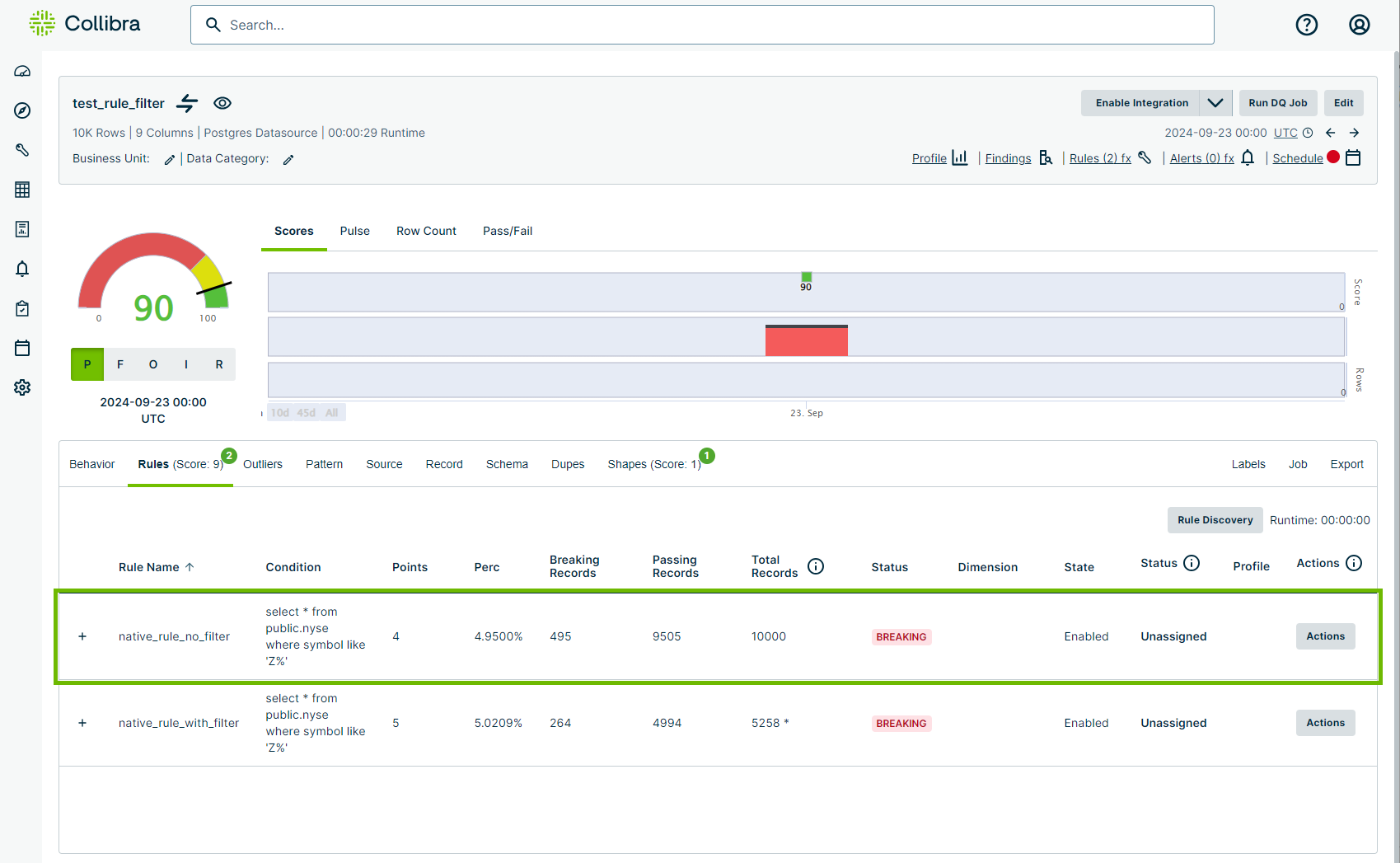1400x863 pixels.
Task: Open the Outliers tab
Action: (x=263, y=464)
